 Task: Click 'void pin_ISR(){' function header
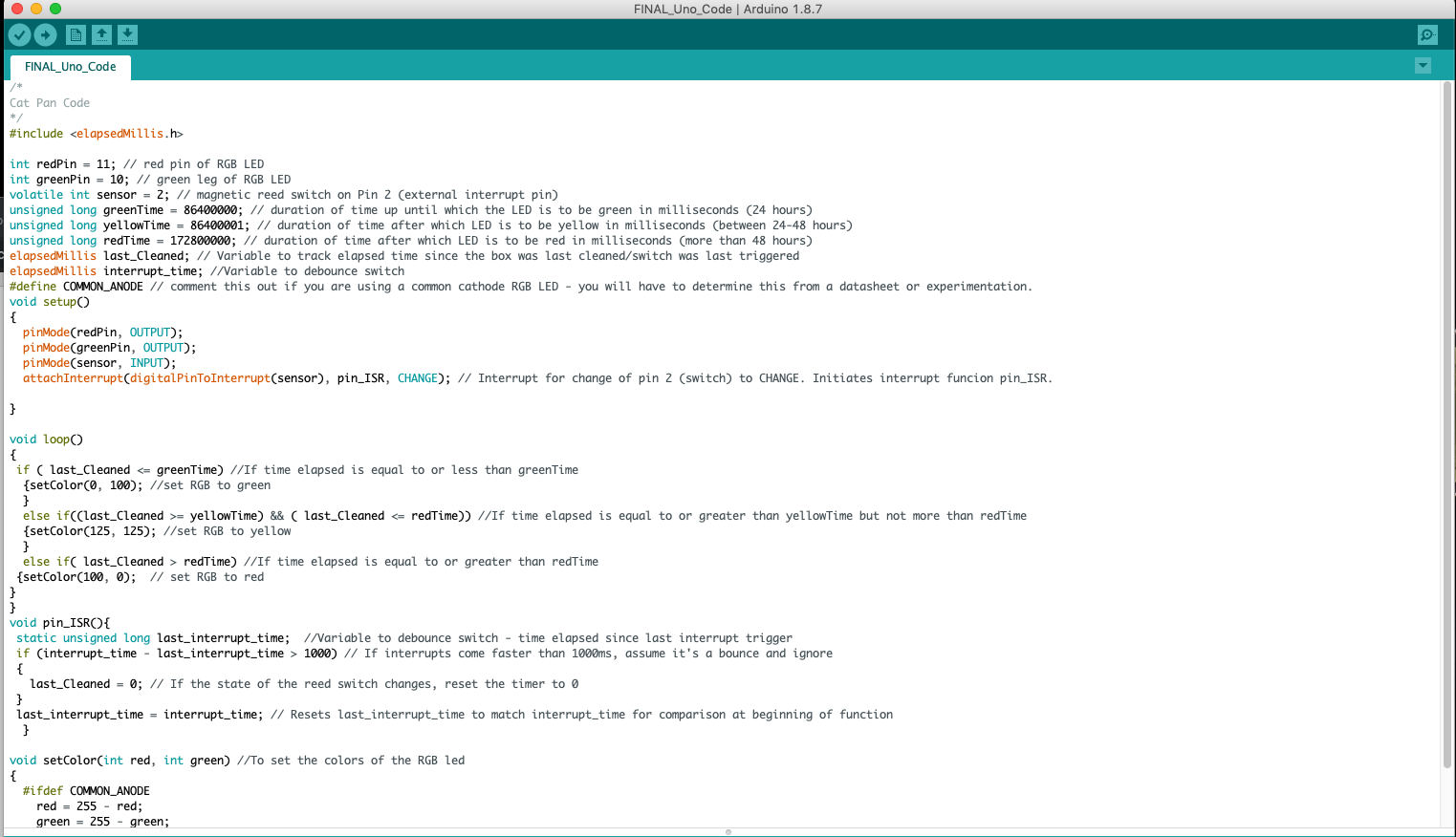click(x=59, y=623)
